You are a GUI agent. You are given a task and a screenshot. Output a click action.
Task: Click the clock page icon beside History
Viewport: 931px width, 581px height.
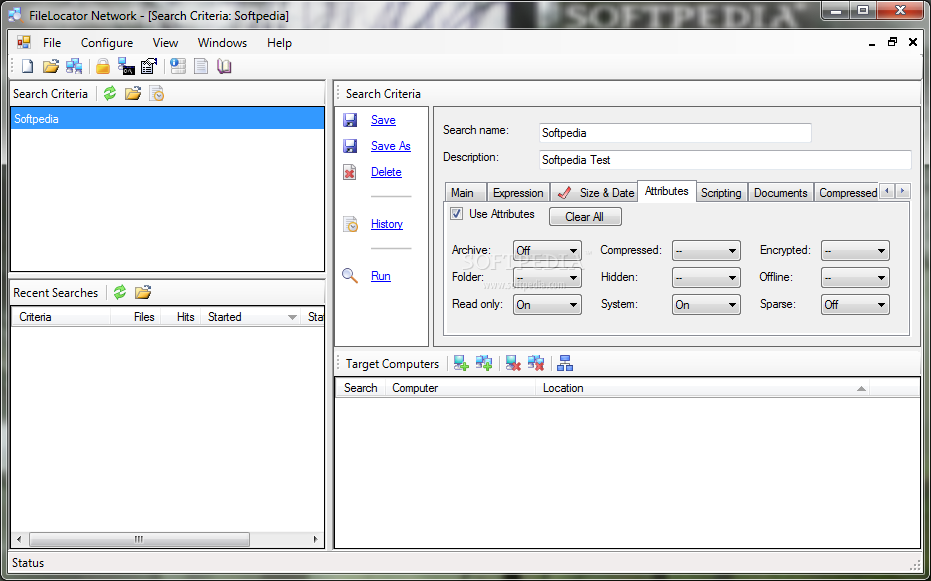point(350,224)
